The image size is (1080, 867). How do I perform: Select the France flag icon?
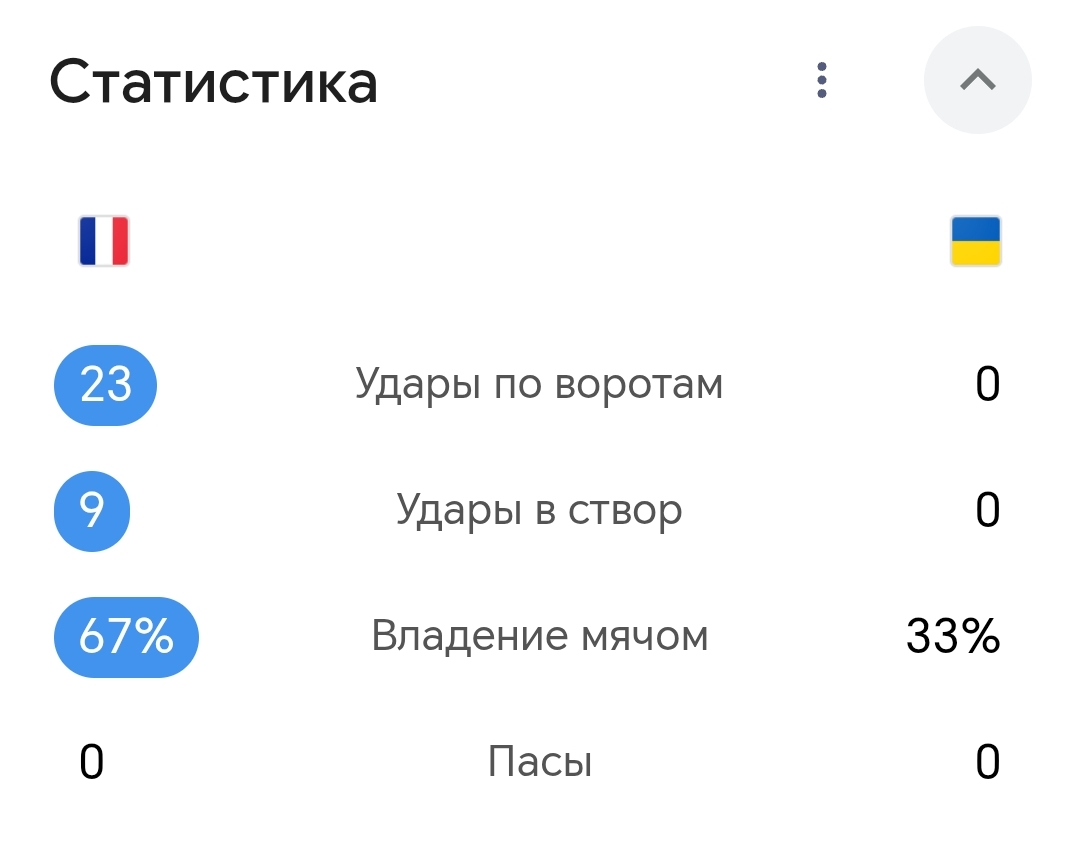[x=104, y=241]
